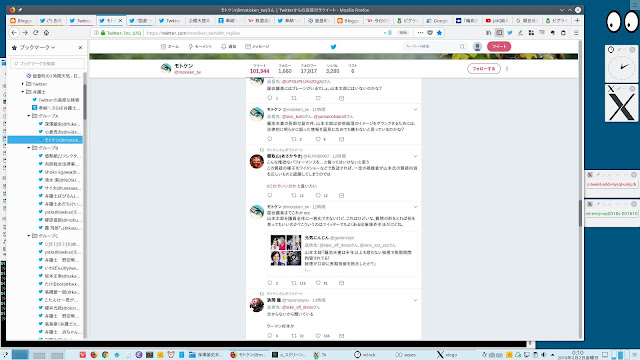
Task: Open the last visible tweet's dropdown chevron
Action: point(415,300)
